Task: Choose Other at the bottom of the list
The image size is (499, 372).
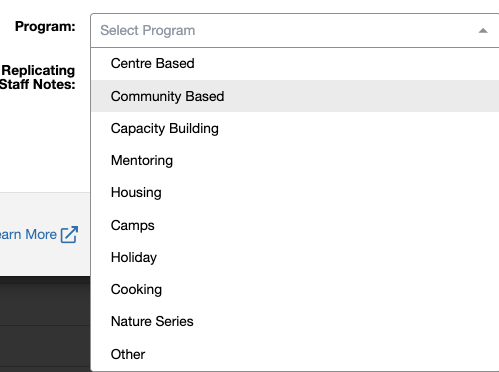Action: tap(295, 354)
